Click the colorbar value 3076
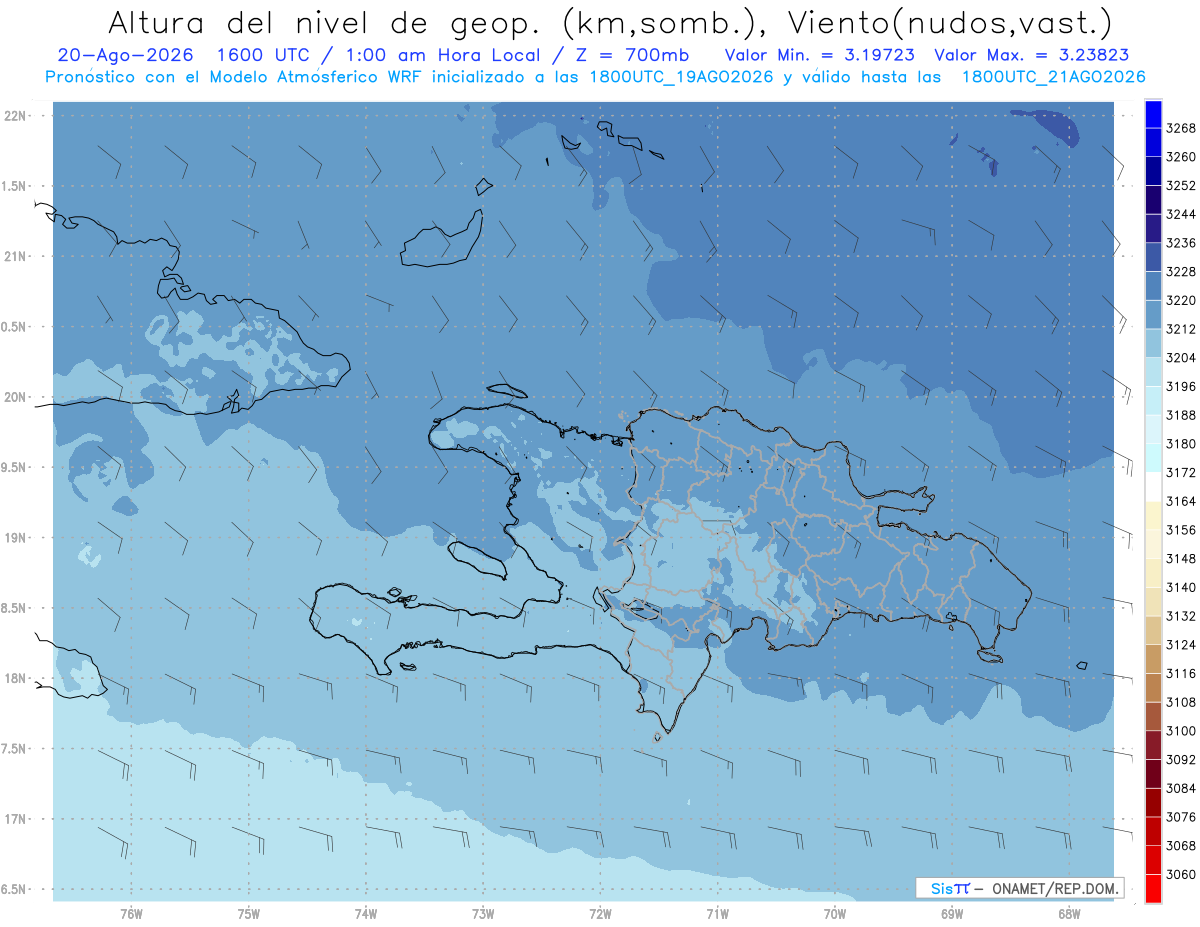The width and height of the screenshot is (1200, 927). (x=1180, y=816)
